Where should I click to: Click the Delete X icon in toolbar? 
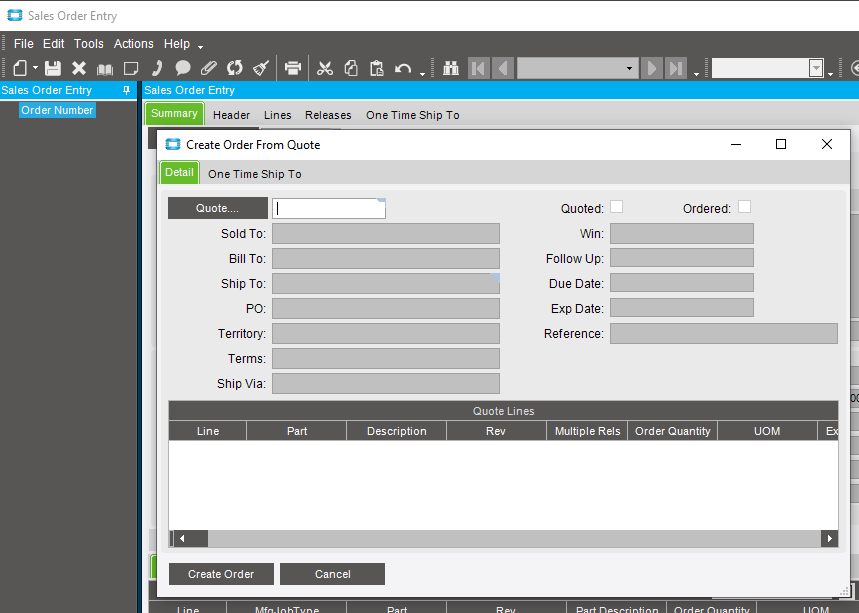coord(79,68)
